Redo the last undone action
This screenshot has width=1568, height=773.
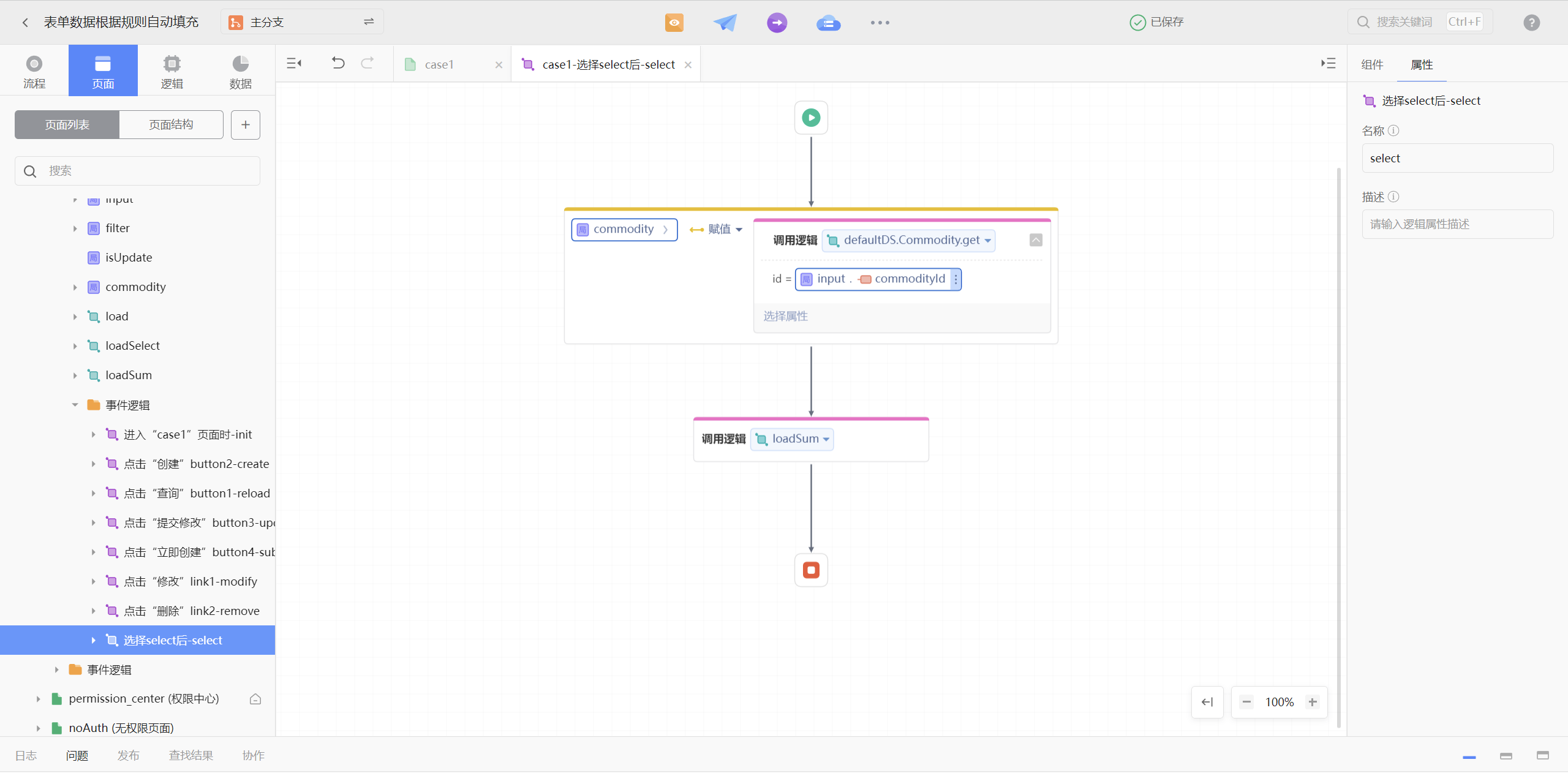click(367, 63)
